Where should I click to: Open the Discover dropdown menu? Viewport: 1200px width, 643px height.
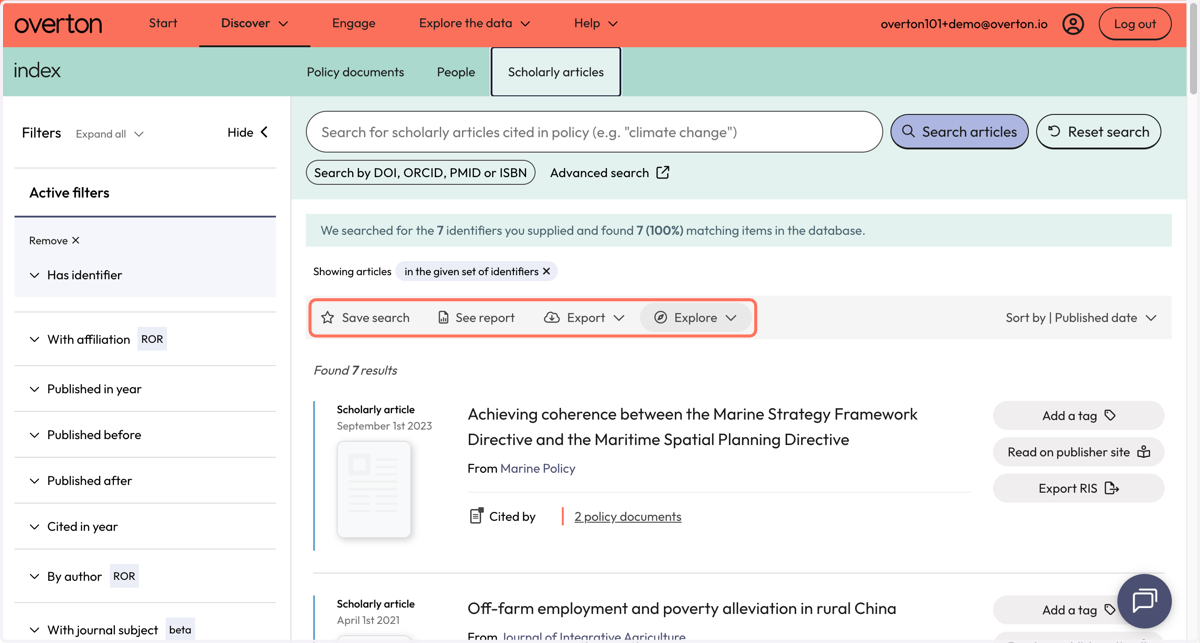254,23
